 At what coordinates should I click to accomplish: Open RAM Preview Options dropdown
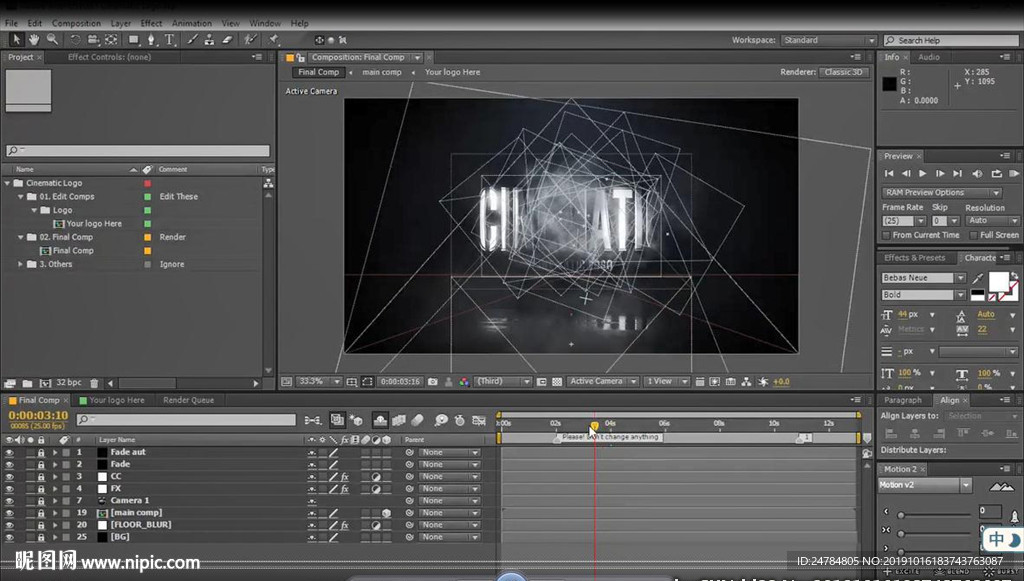pyautogui.click(x=942, y=193)
